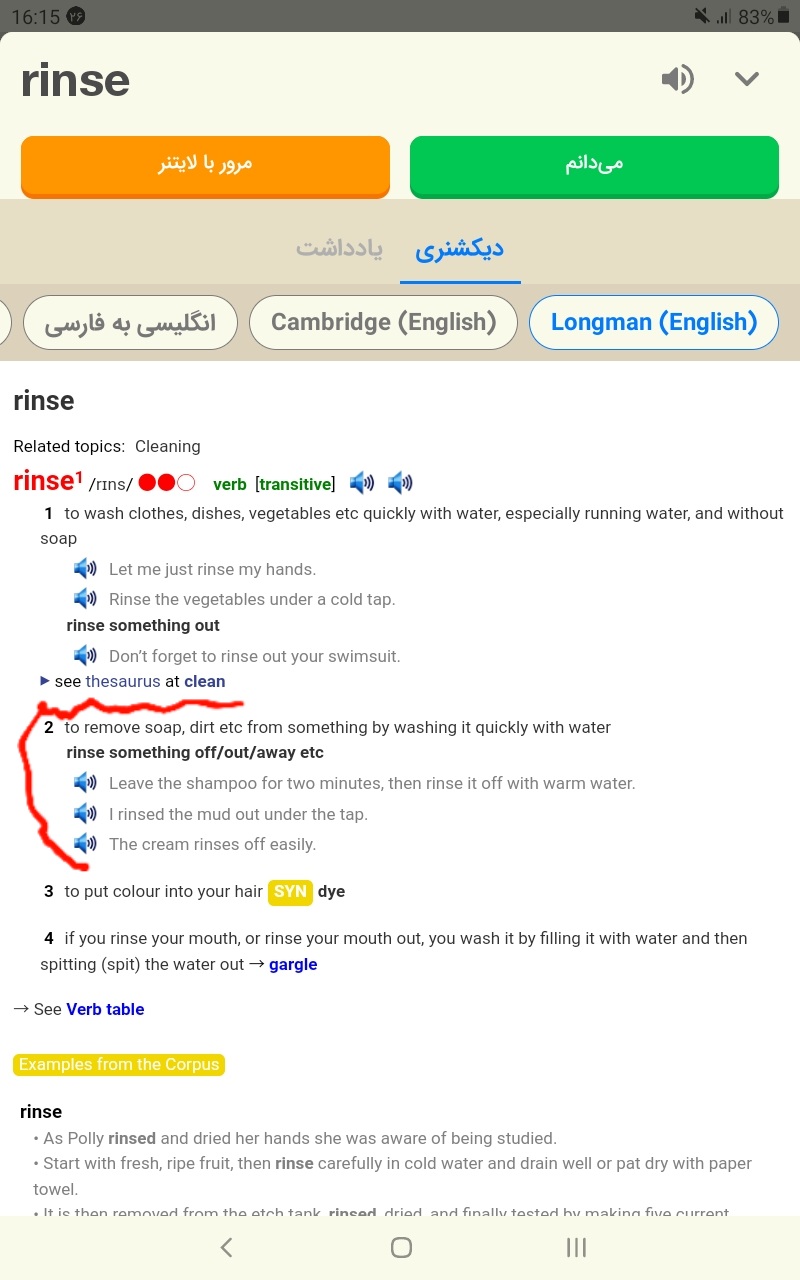Select the انگلیسی به فارسی dictionary chip
Screen dimensions: 800x1280
pyautogui.click(x=130, y=322)
